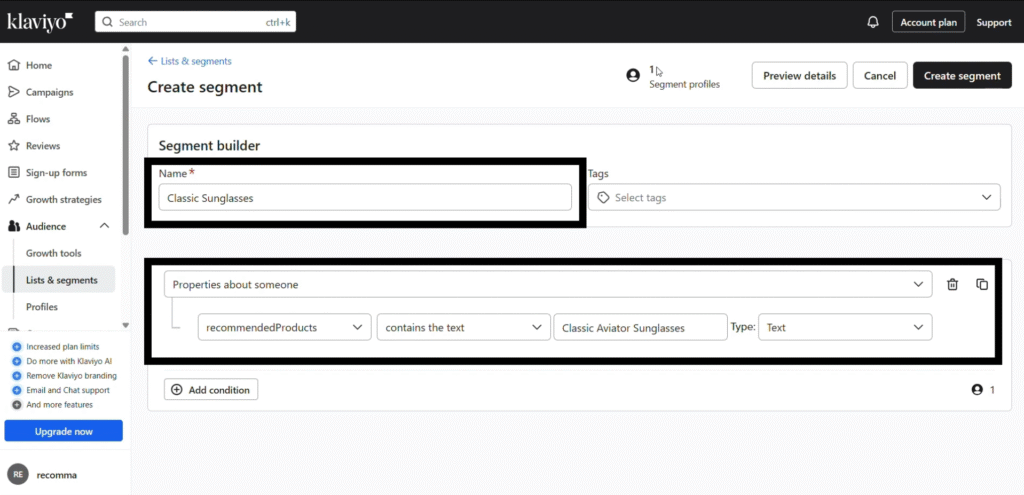This screenshot has width=1024, height=495.
Task: Open Campaigns via its sidebar icon
Action: coord(14,92)
